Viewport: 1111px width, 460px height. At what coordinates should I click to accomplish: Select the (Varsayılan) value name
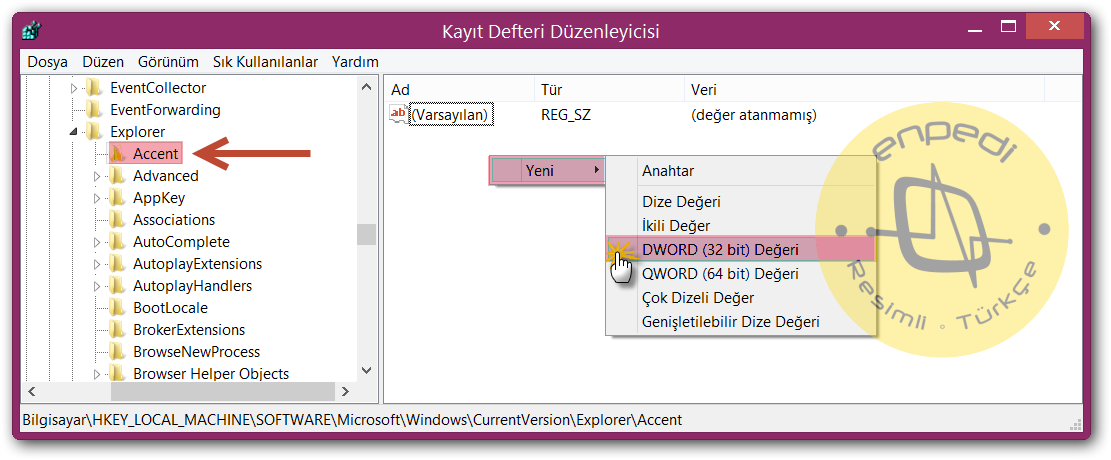point(451,114)
